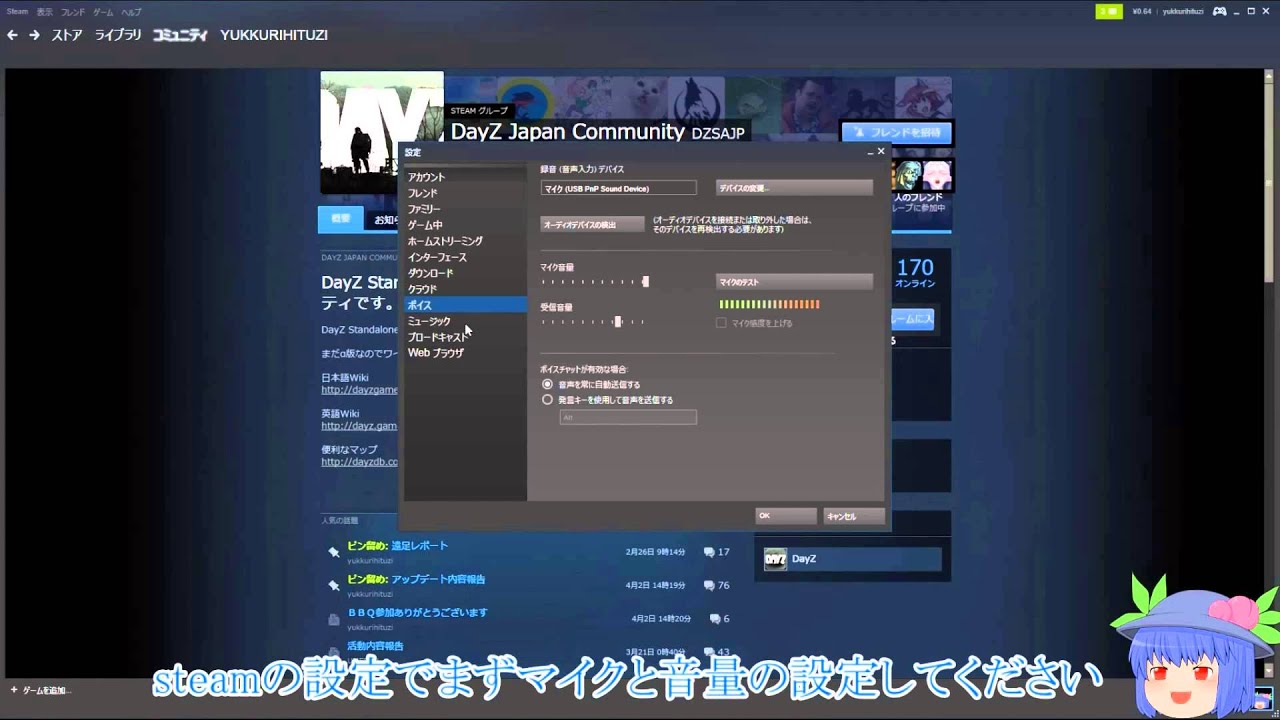Open the 活動内容報告 topic
1280x720 pixels.
click(x=375, y=646)
